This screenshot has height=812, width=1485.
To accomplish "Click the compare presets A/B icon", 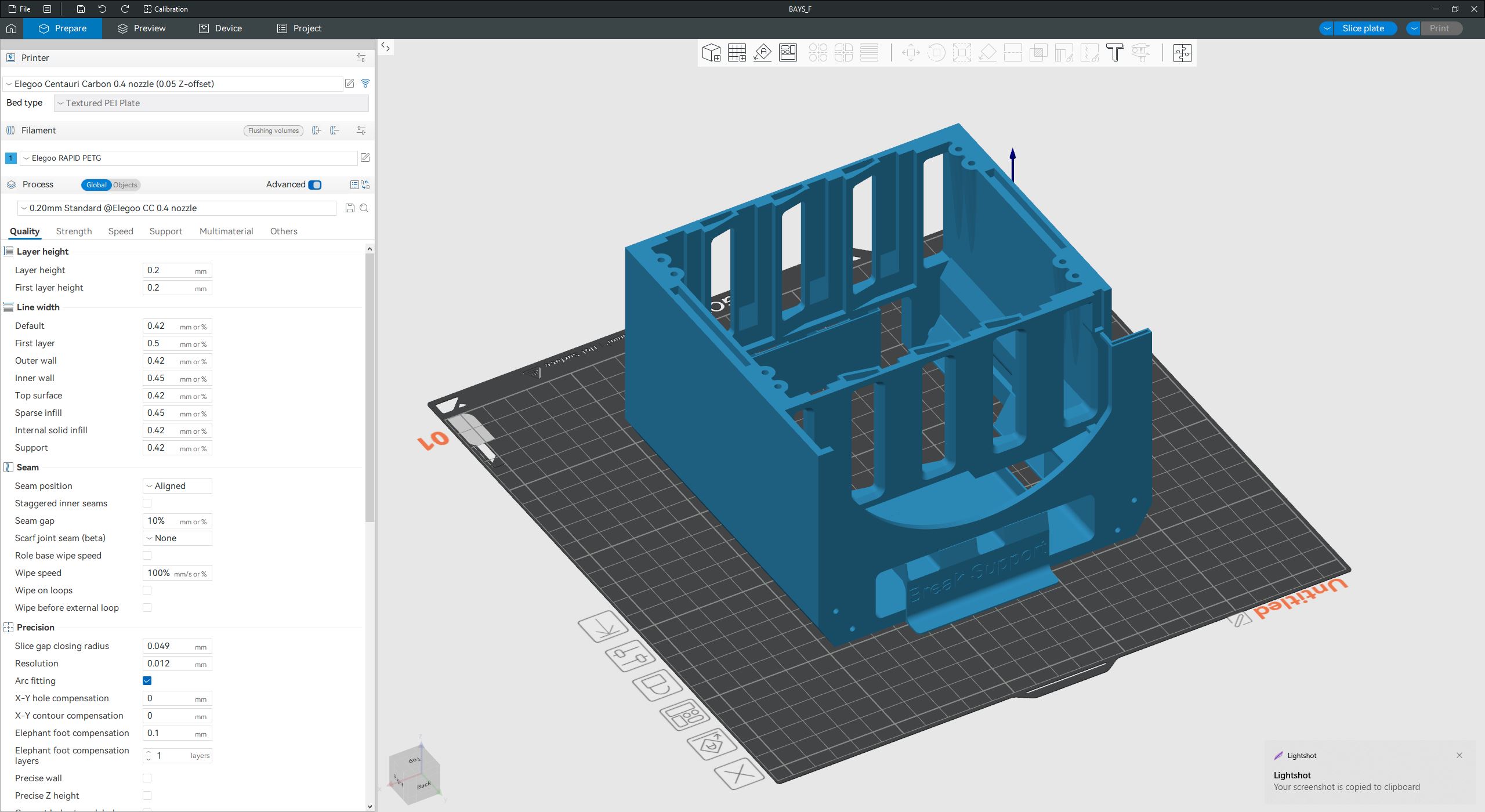I will pos(365,184).
